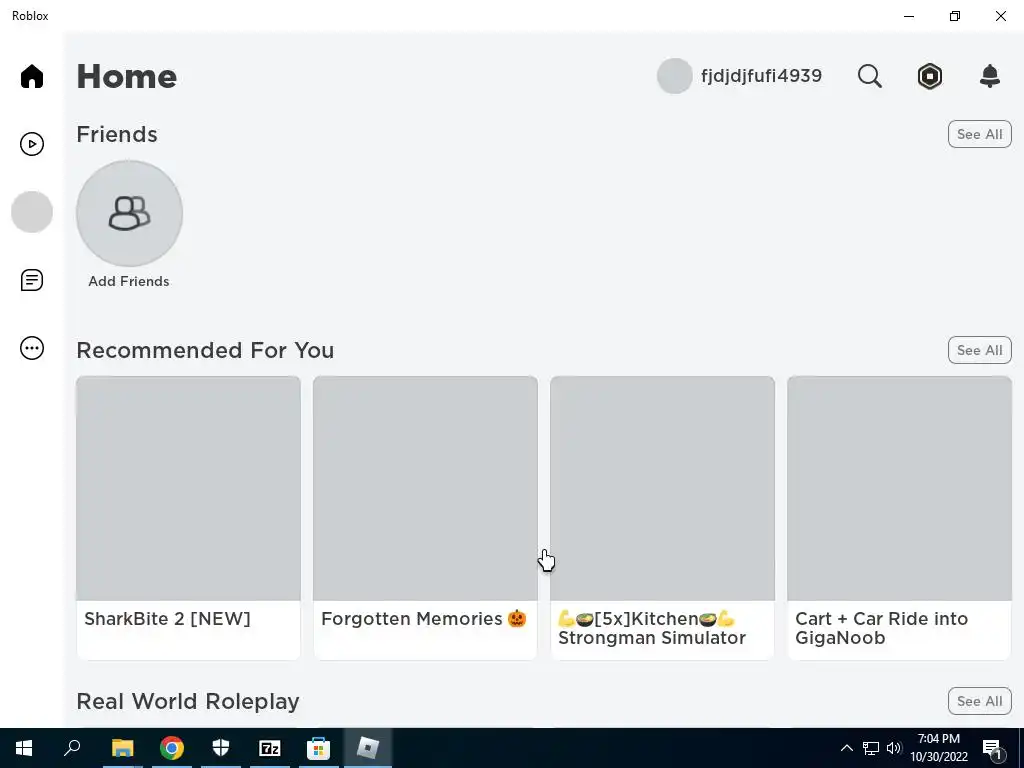Open the More options ellipsis icon
Image resolution: width=1024 pixels, height=768 pixels.
point(31,348)
